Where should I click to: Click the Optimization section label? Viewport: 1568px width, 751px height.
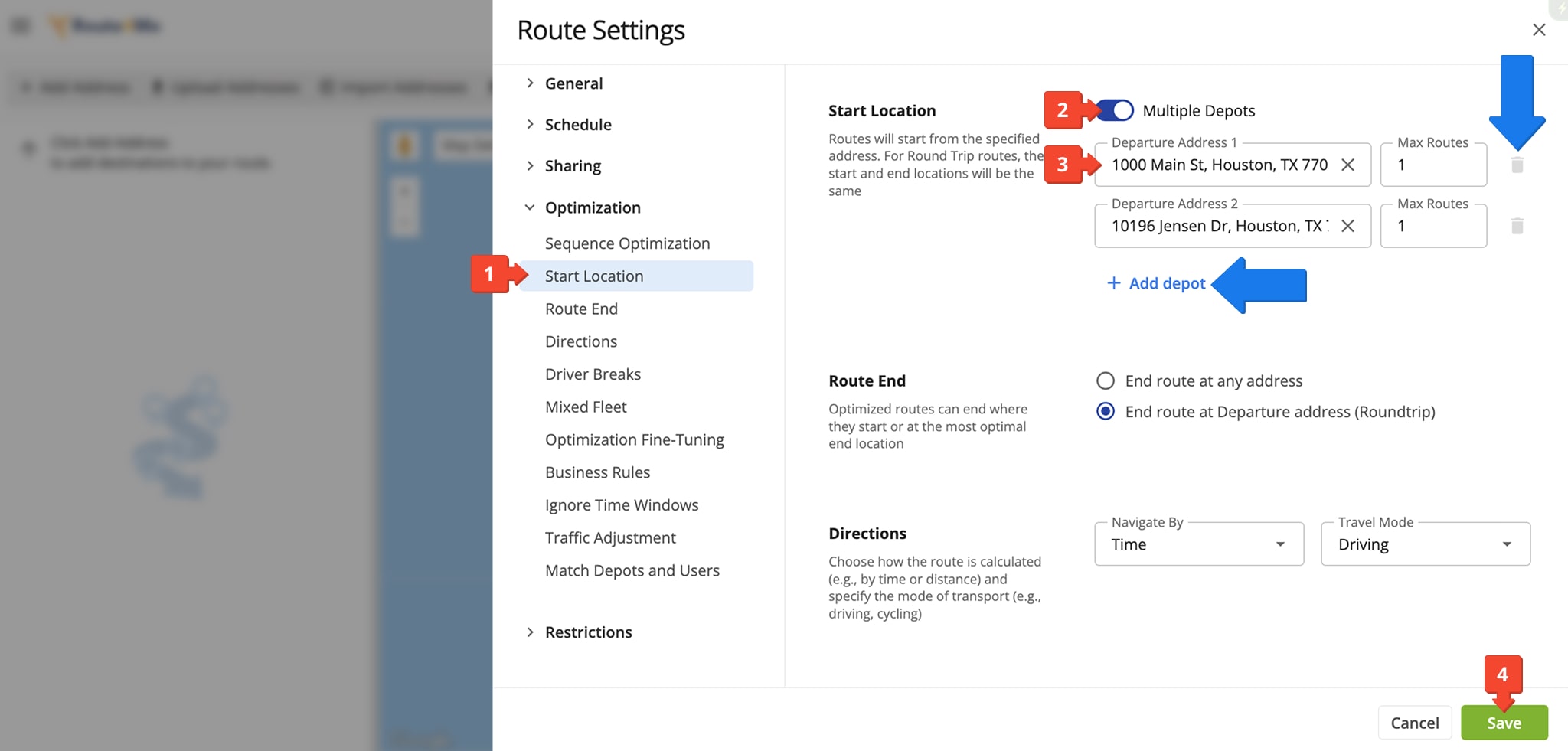(x=593, y=207)
